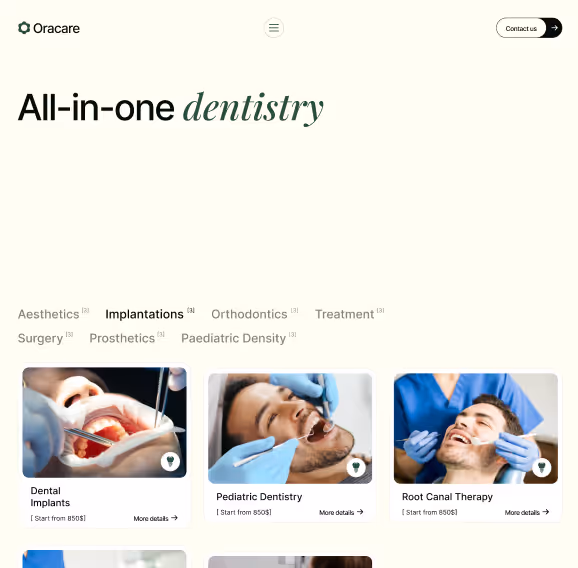The image size is (578, 568).
Task: Click the Oracare logo icon
Action: point(24,28)
